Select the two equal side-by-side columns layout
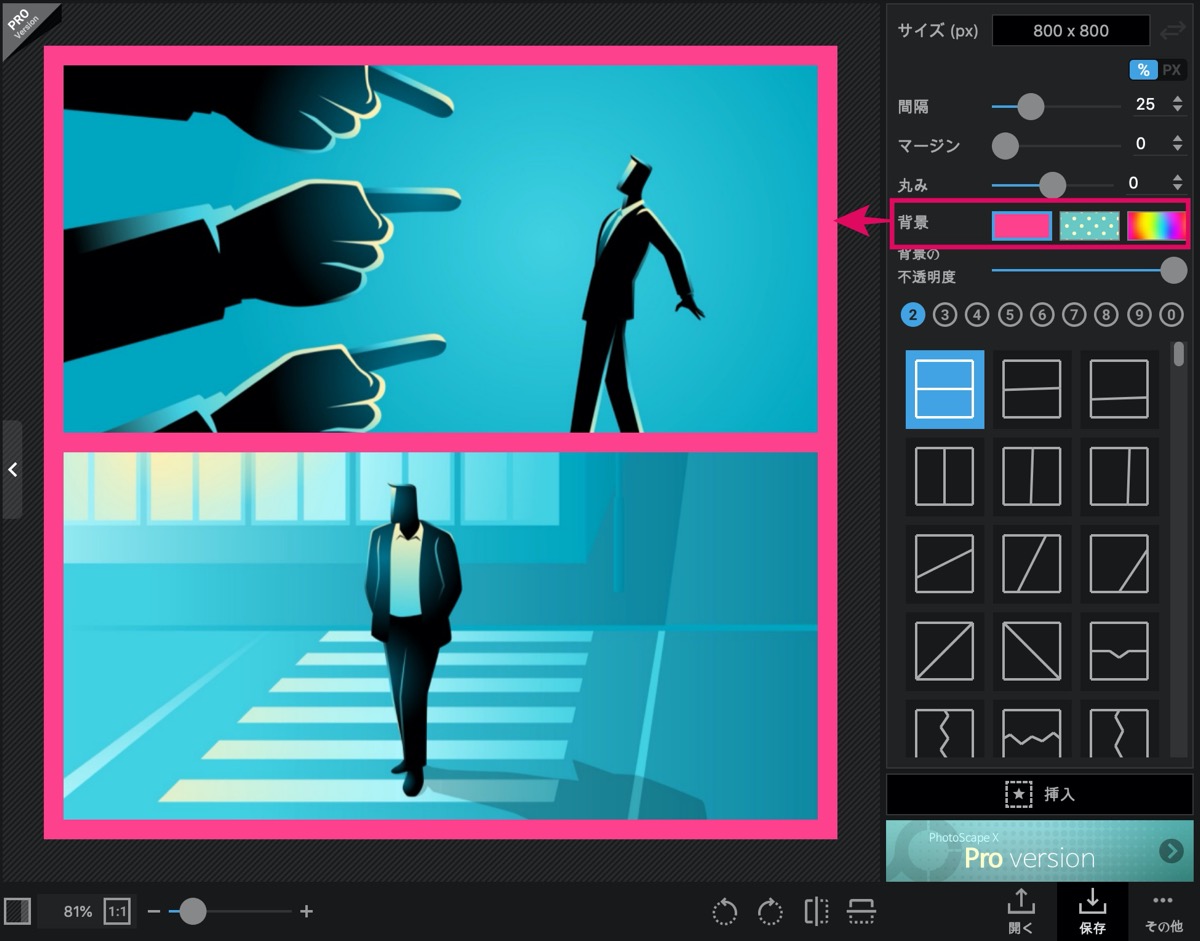 (x=944, y=476)
